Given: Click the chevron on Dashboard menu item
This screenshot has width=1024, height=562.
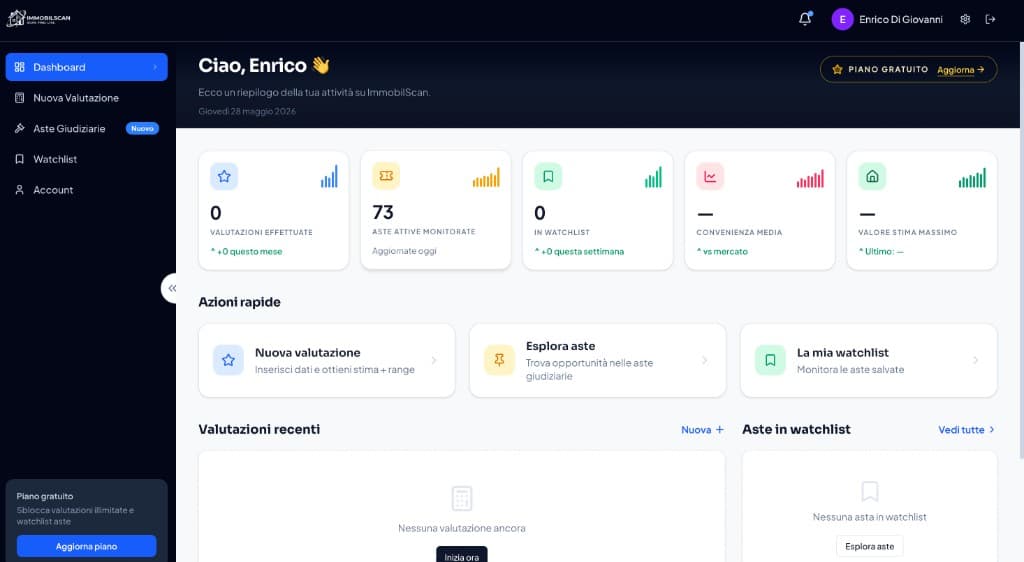Looking at the screenshot, I should pos(155,67).
